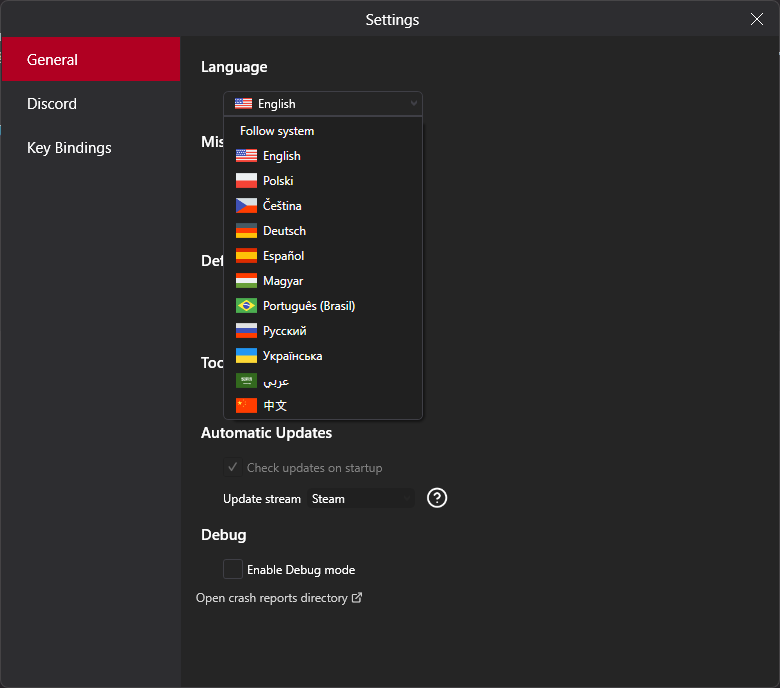
Task: Pick 中文 from the language list
Action: (x=275, y=406)
